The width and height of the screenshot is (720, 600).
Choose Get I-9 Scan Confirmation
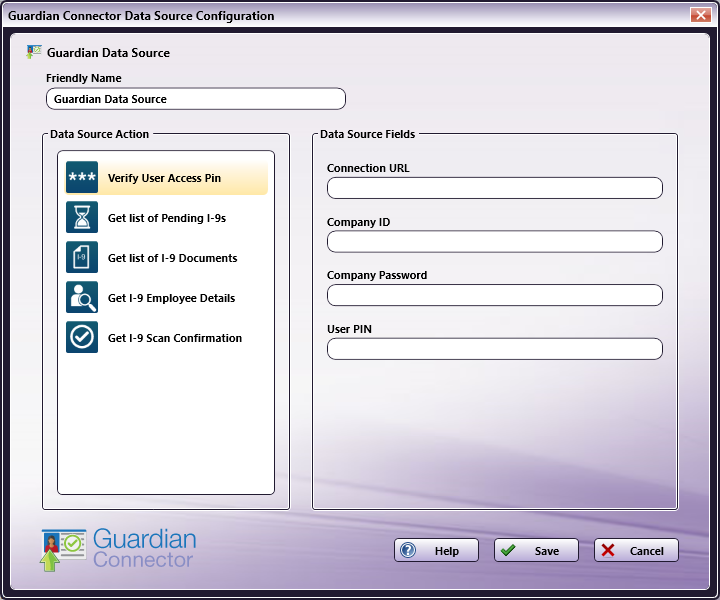coord(174,338)
